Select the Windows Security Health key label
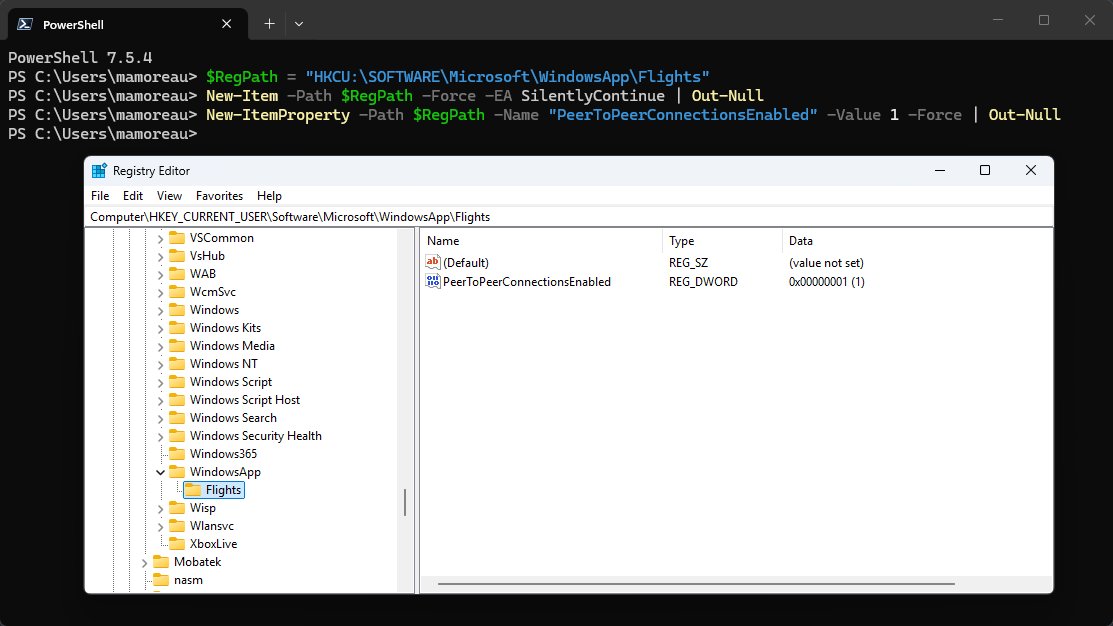1113x626 pixels. coord(256,436)
